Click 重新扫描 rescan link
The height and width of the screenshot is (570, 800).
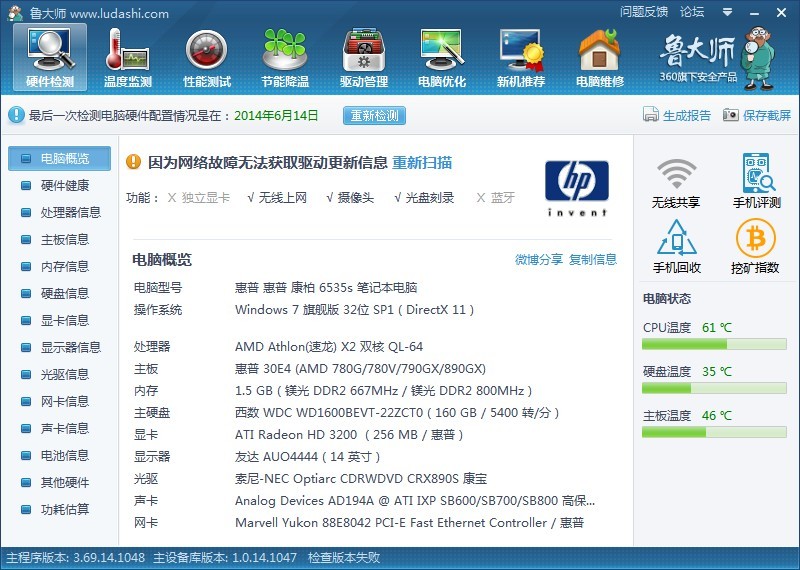pyautogui.click(x=422, y=163)
